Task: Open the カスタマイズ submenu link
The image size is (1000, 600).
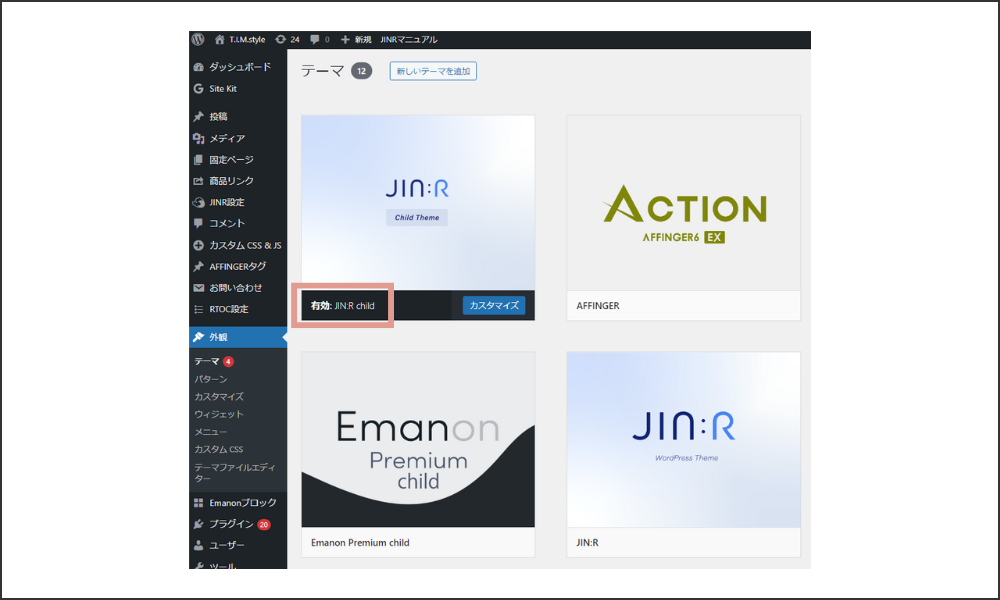Action: 219,397
